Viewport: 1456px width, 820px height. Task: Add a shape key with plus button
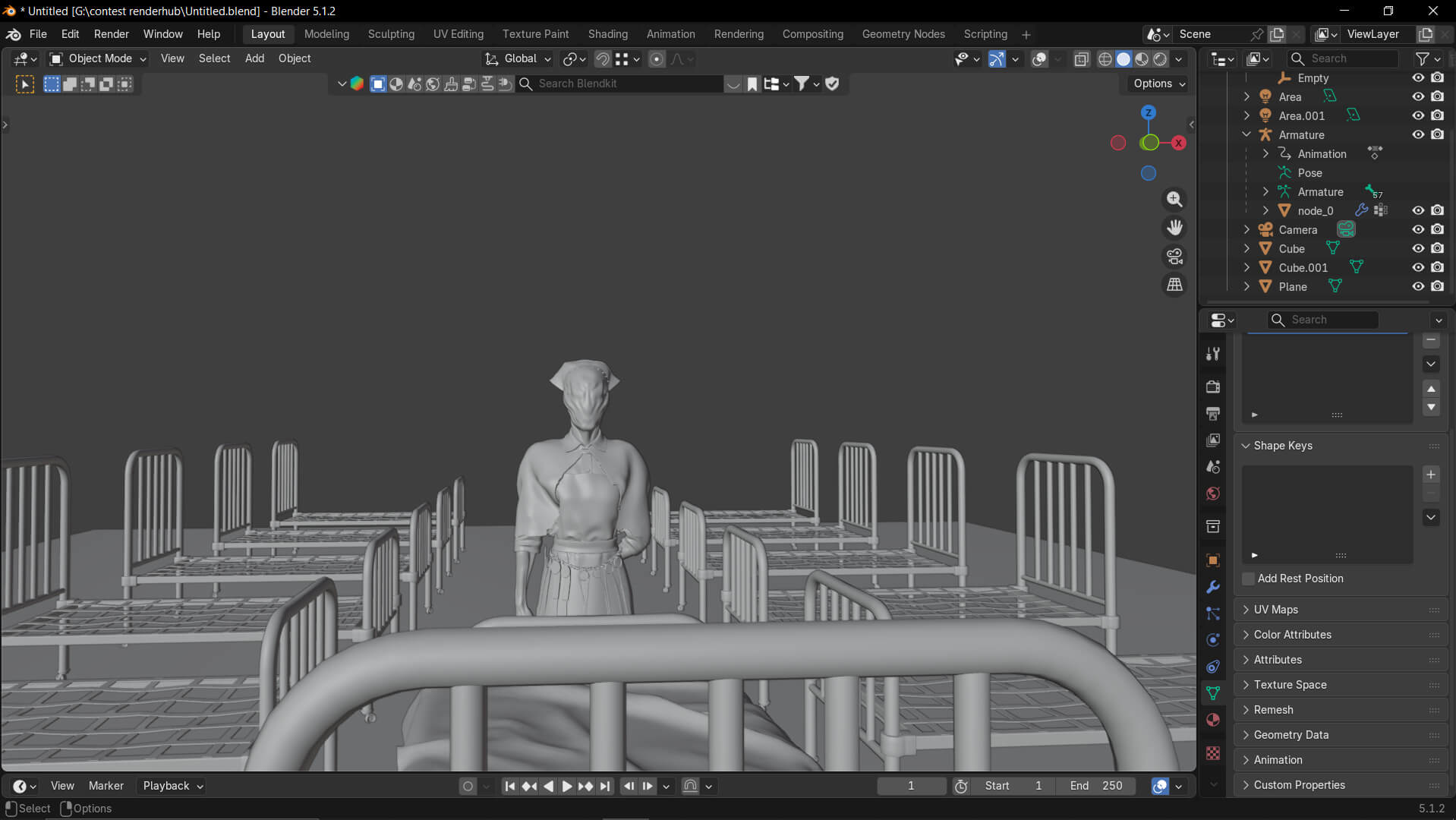(x=1431, y=475)
